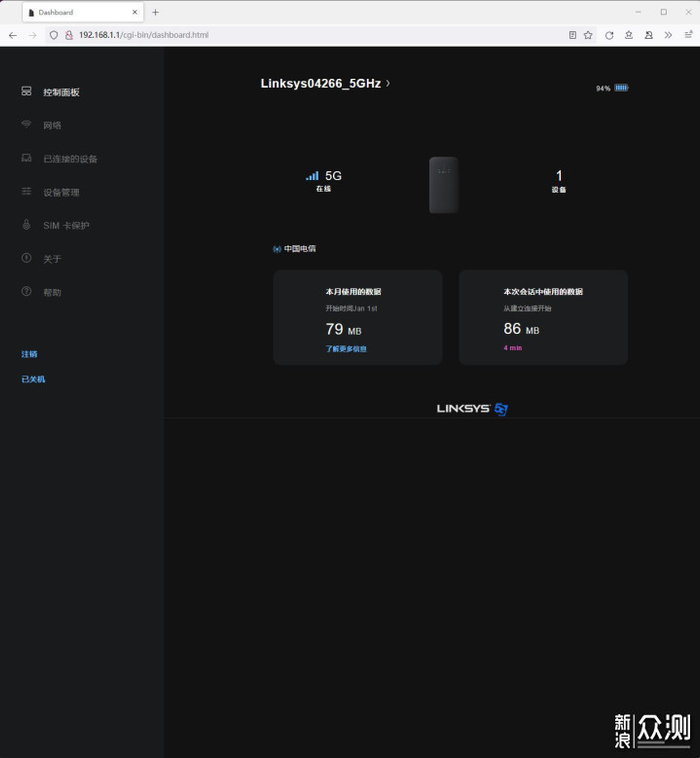Screen dimensions: 700x758
Task: Toggle reader view icon in address bar
Action: pos(572,35)
